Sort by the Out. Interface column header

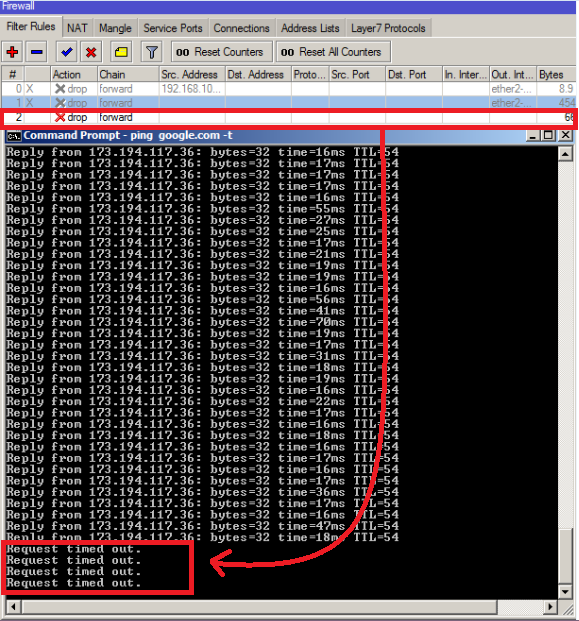(513, 74)
